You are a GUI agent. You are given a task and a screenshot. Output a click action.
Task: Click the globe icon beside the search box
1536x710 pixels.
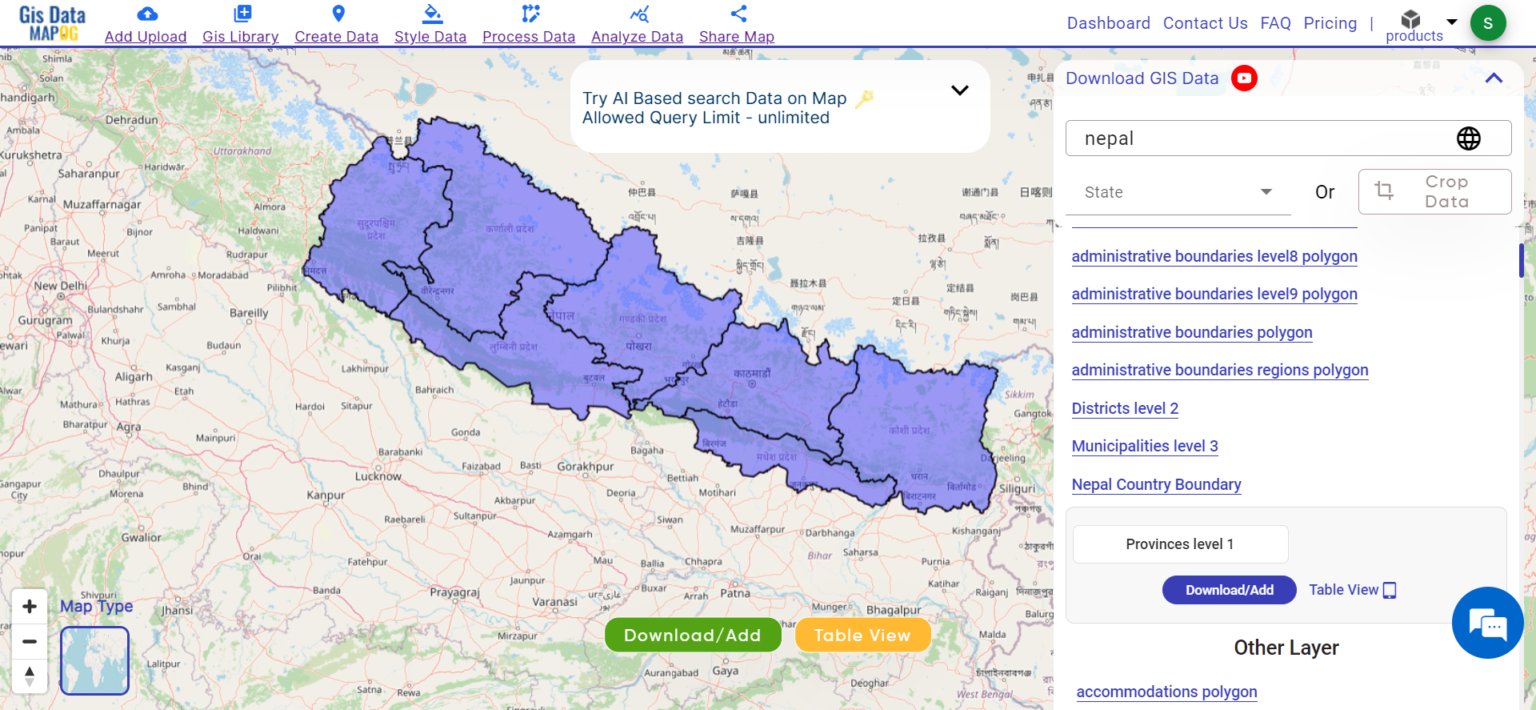1468,138
